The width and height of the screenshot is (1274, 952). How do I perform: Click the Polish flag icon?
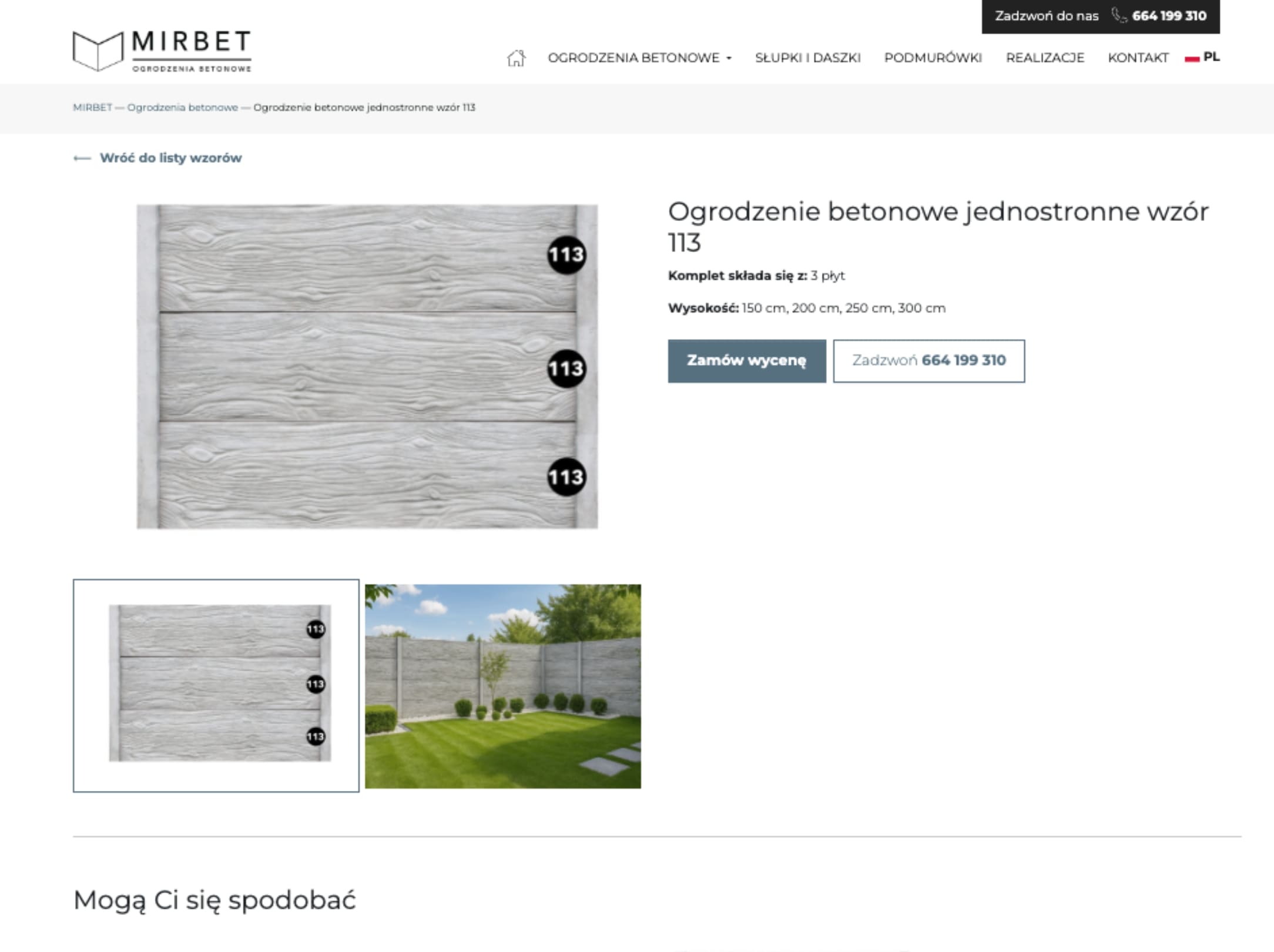coord(1192,58)
